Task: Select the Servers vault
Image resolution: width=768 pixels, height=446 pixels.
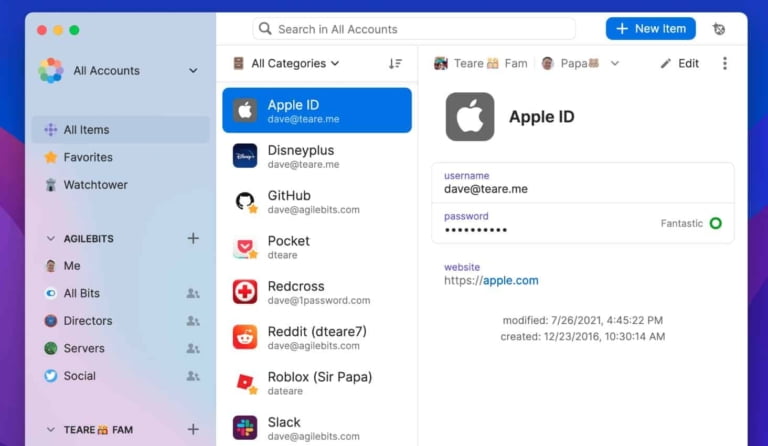Action: click(120, 348)
